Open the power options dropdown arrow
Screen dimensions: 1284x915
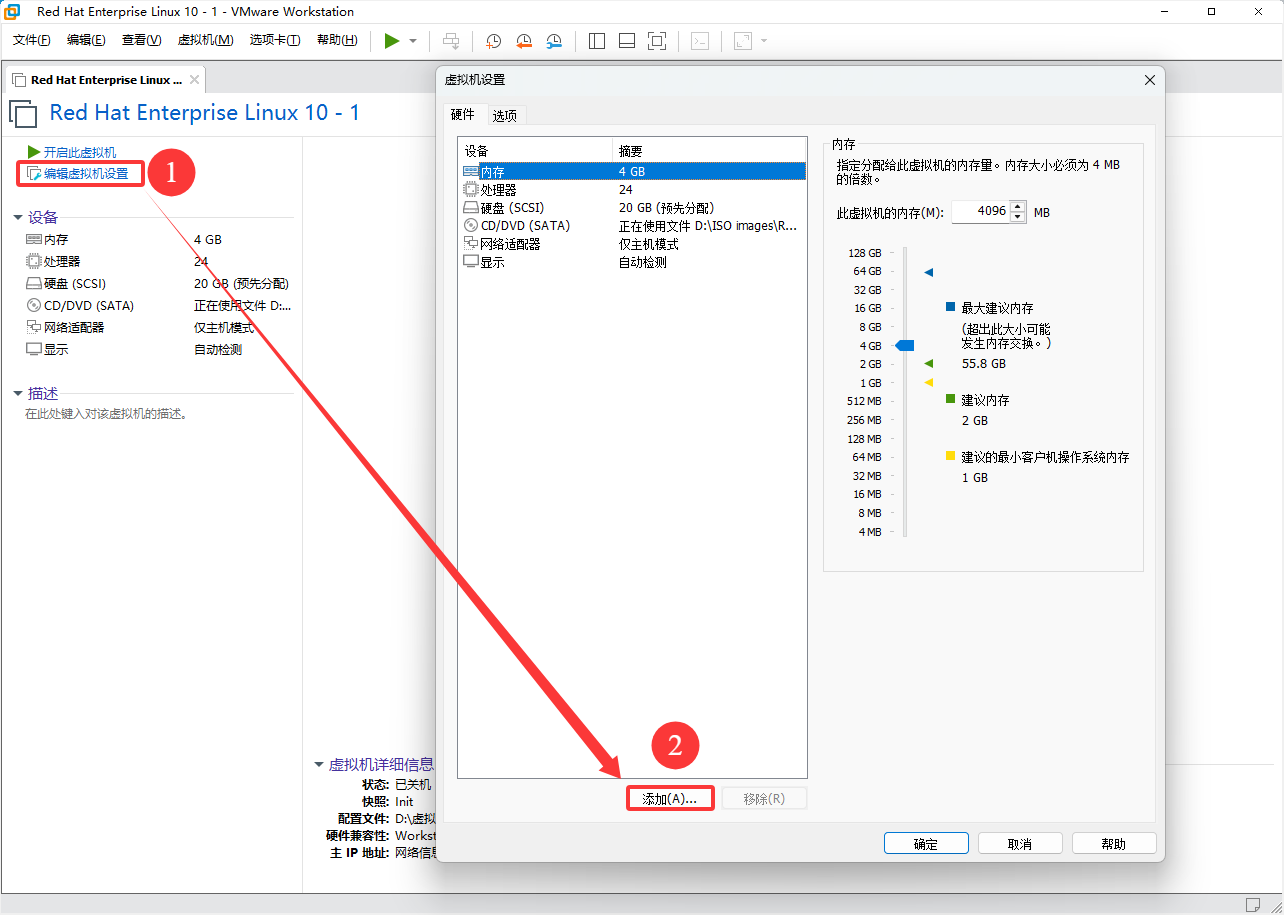click(413, 41)
